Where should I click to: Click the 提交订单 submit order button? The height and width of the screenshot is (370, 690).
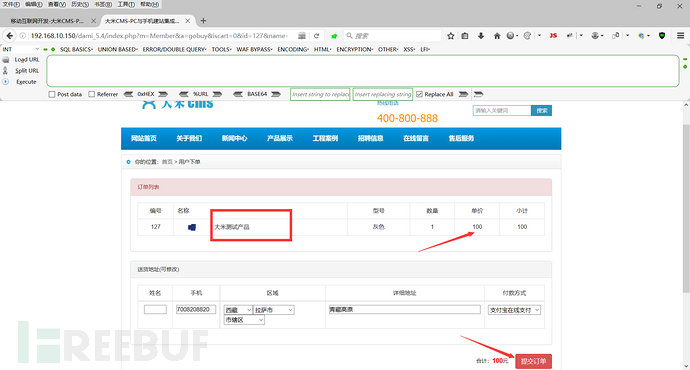point(533,361)
